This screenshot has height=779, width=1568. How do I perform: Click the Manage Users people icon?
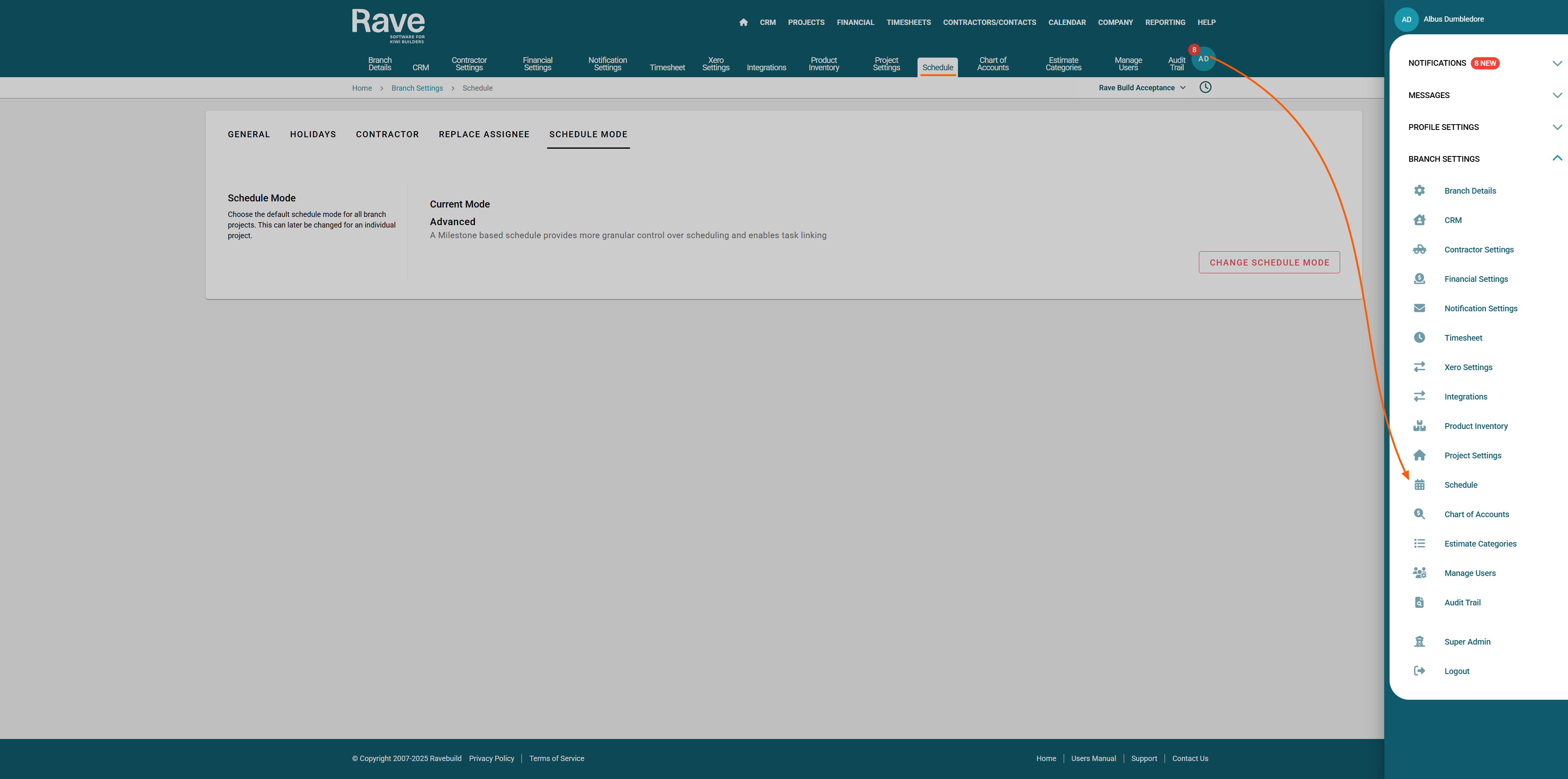coord(1419,573)
